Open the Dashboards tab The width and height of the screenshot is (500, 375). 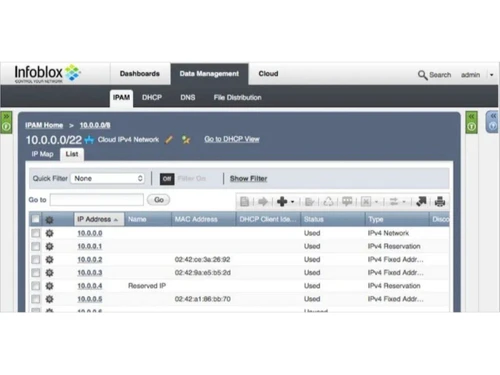point(140,74)
